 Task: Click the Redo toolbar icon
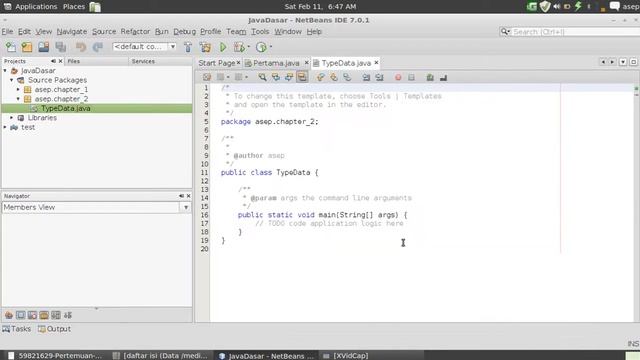[x=98, y=47]
